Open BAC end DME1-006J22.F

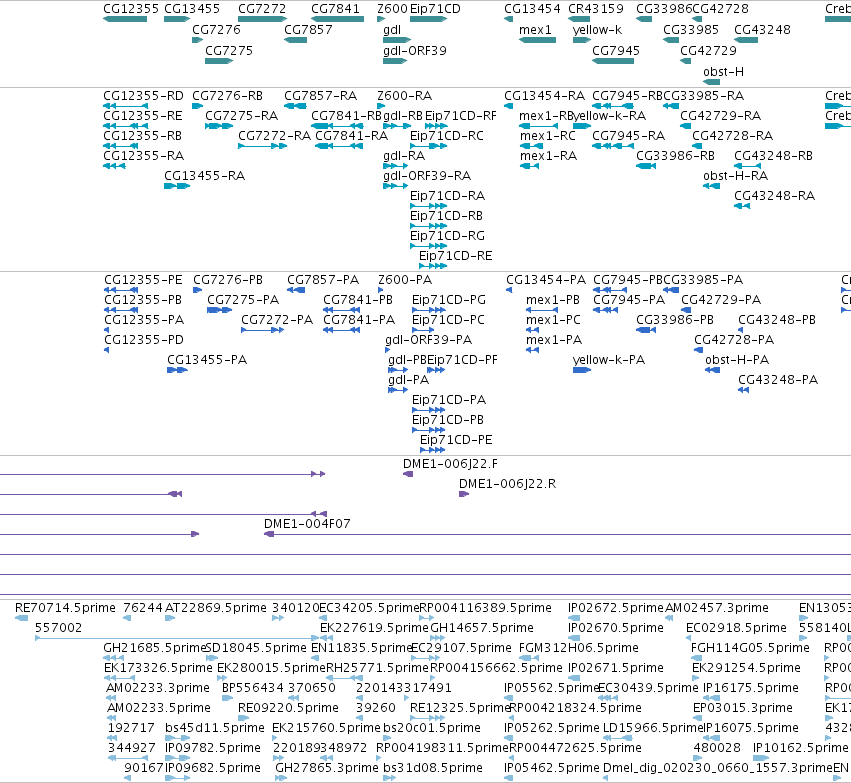tap(450, 464)
